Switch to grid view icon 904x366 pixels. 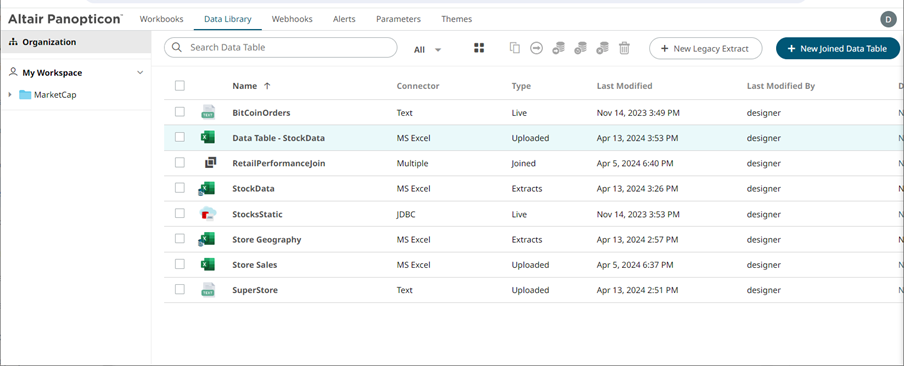(479, 48)
